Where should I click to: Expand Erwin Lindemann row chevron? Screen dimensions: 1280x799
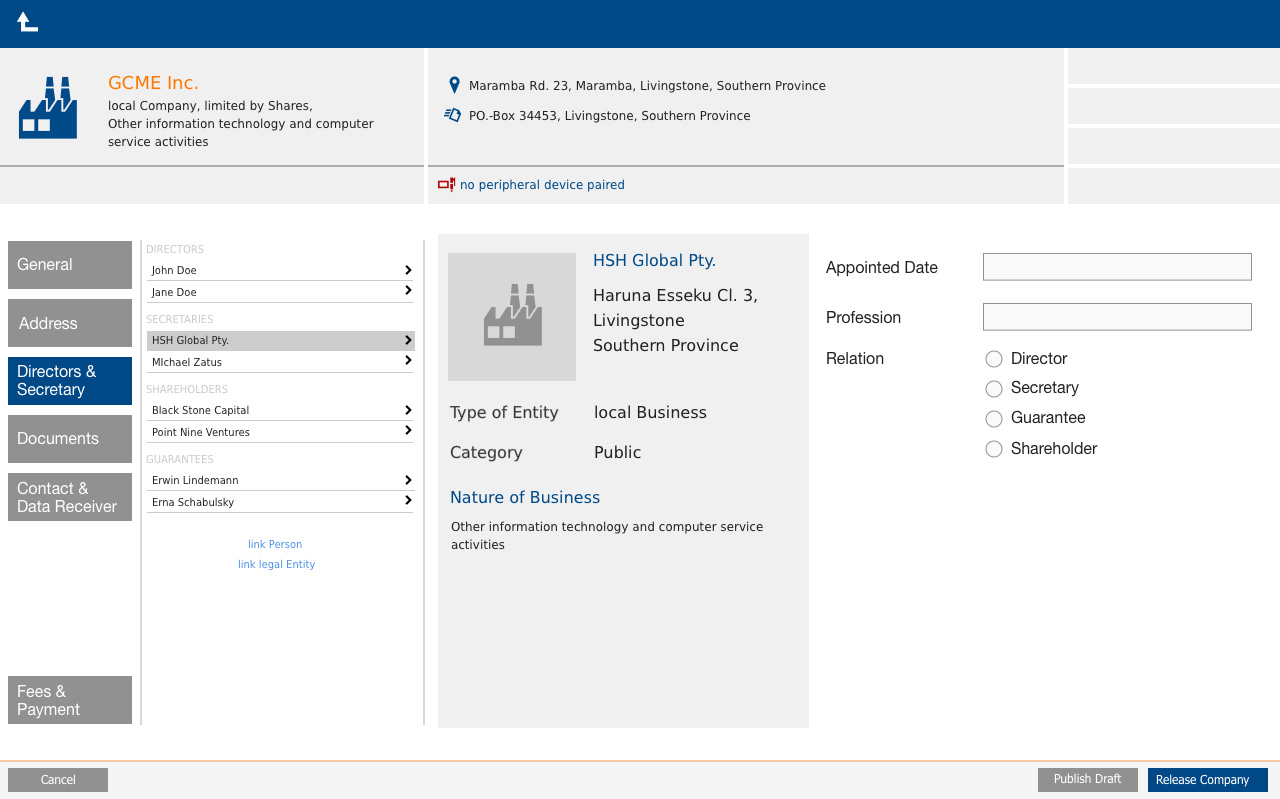pyautogui.click(x=408, y=480)
